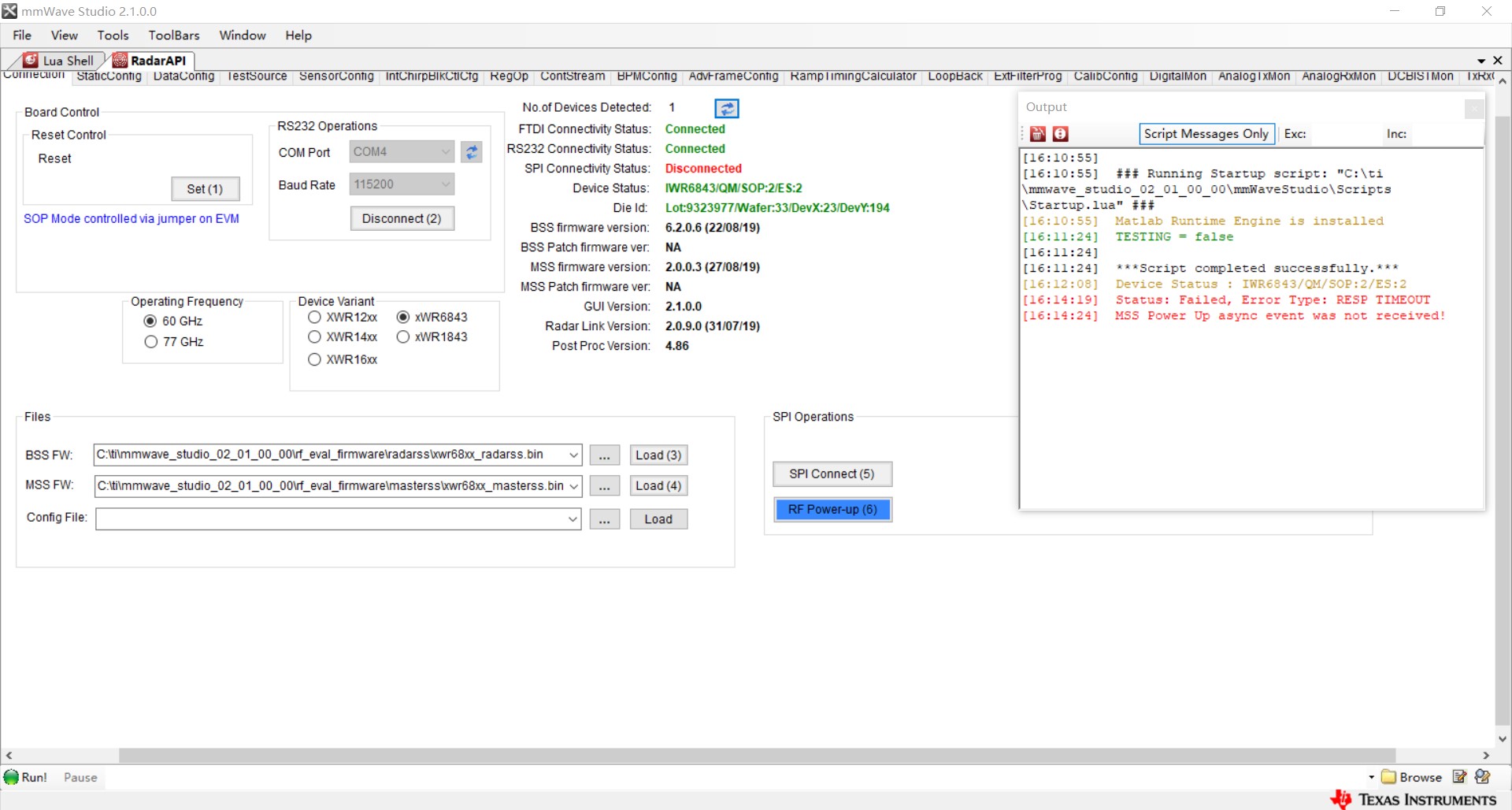Click the script search-and-edit icon
The height and width of the screenshot is (810, 1512).
coord(1482,777)
